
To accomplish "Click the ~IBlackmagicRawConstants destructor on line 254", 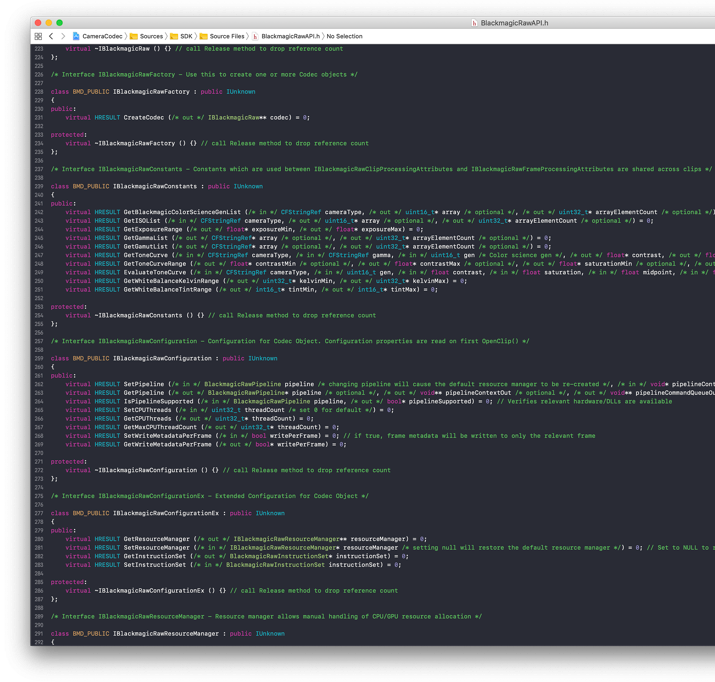I will [x=138, y=315].
